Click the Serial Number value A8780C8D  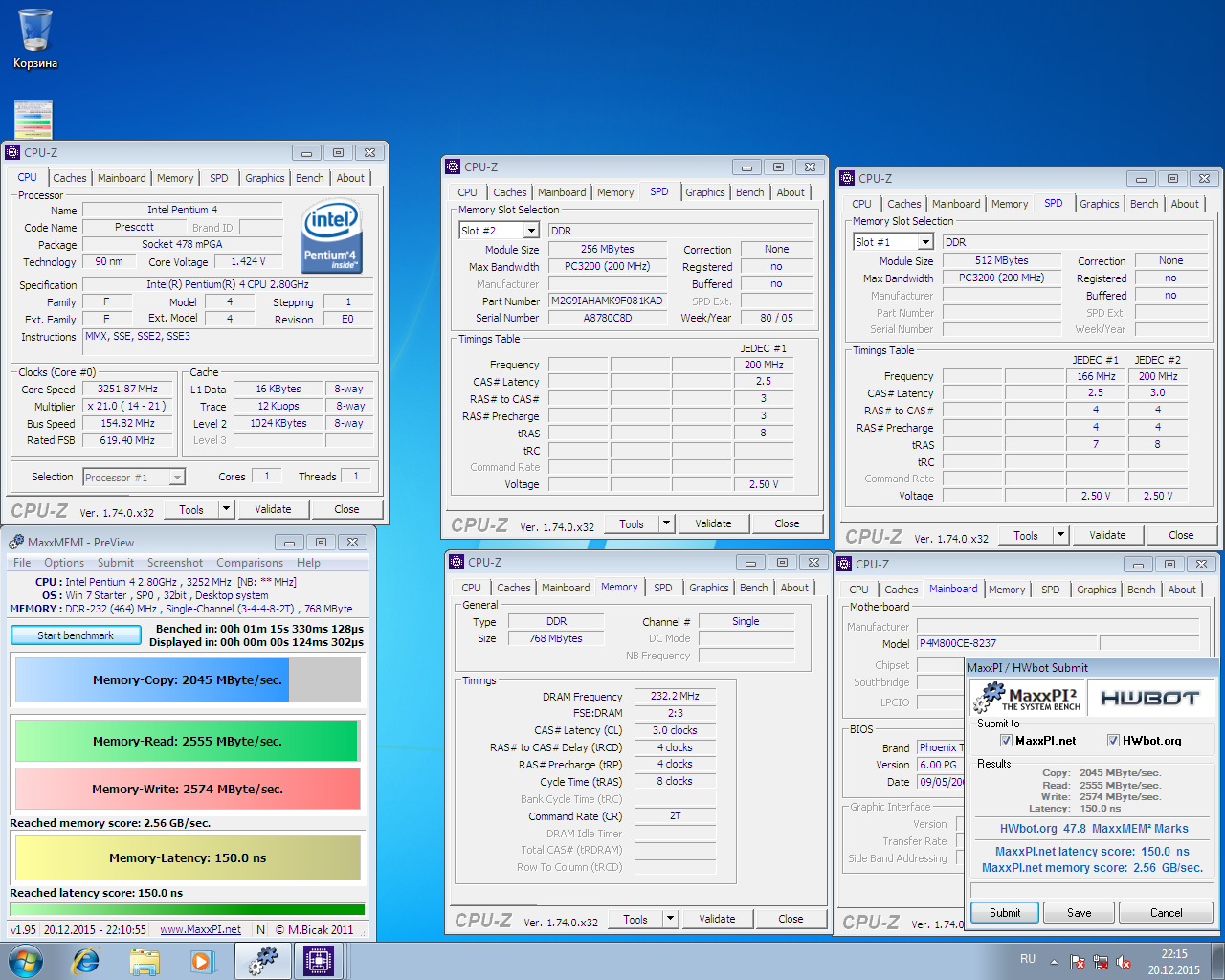[x=607, y=318]
